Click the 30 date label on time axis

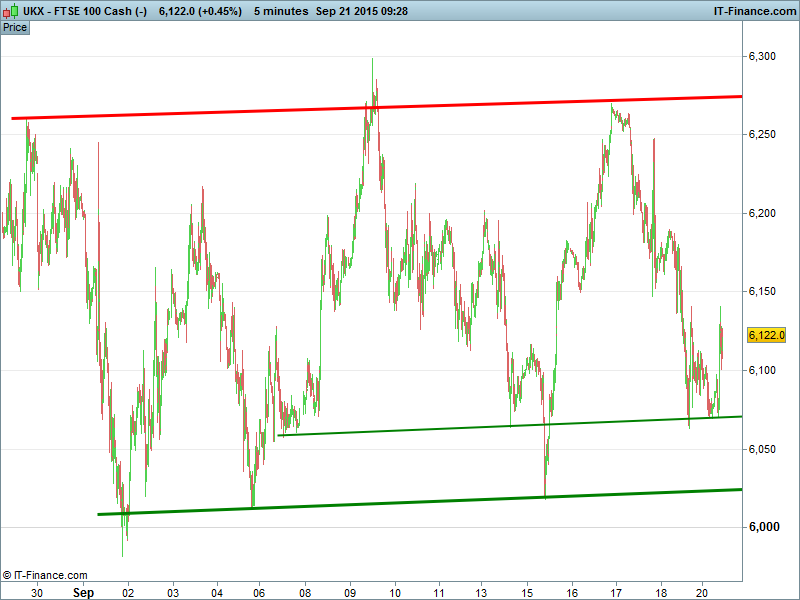tap(37, 592)
